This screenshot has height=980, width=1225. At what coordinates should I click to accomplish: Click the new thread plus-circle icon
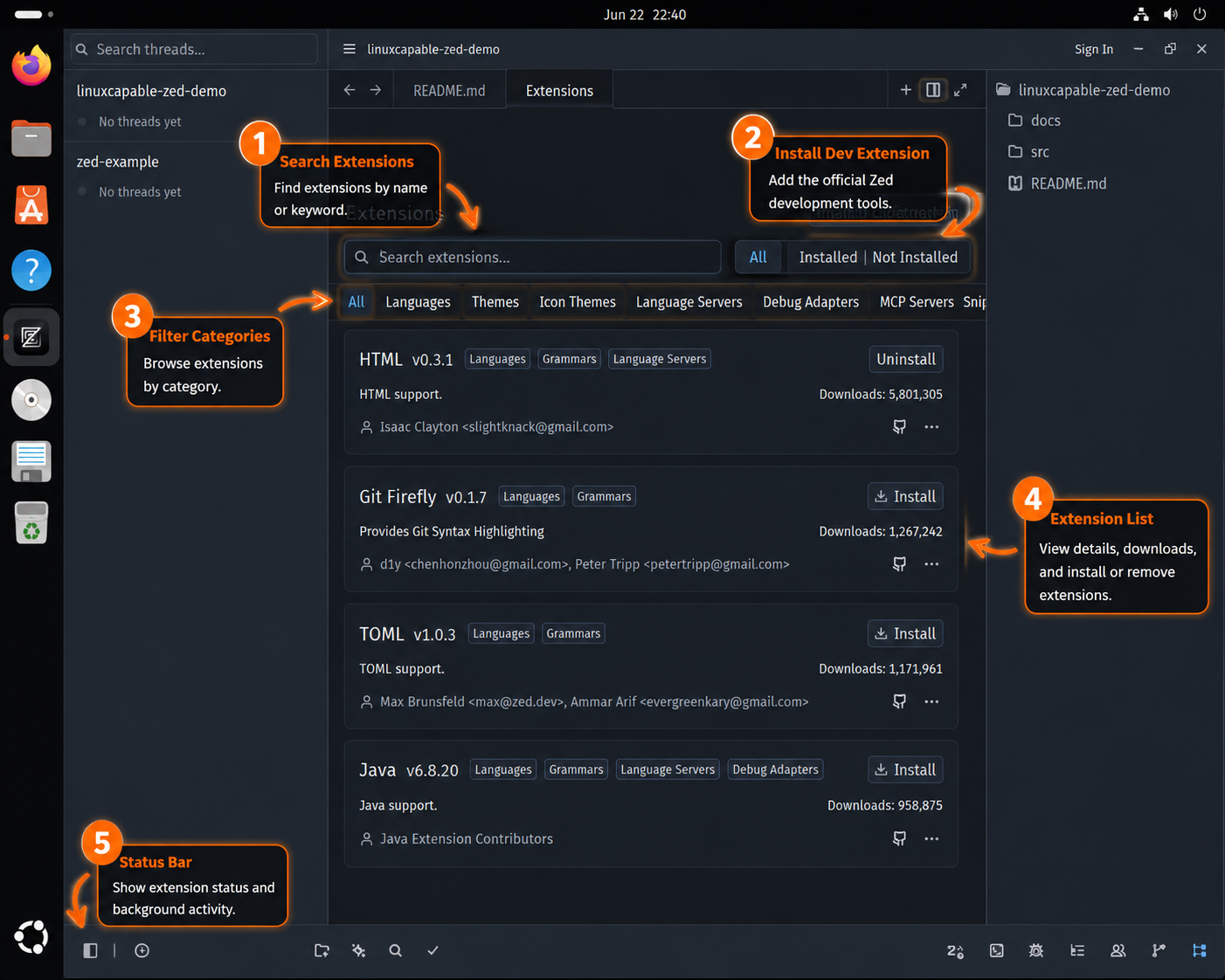pyautogui.click(x=142, y=950)
